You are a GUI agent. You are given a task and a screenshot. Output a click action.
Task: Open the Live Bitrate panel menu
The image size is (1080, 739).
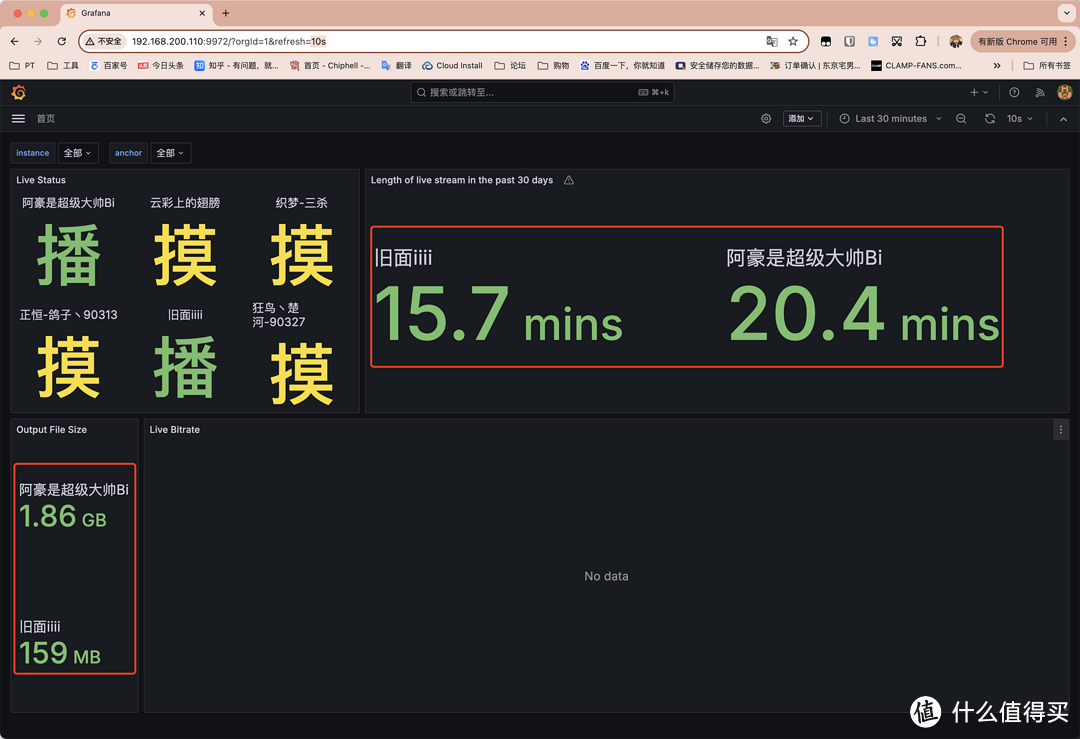pos(1060,429)
